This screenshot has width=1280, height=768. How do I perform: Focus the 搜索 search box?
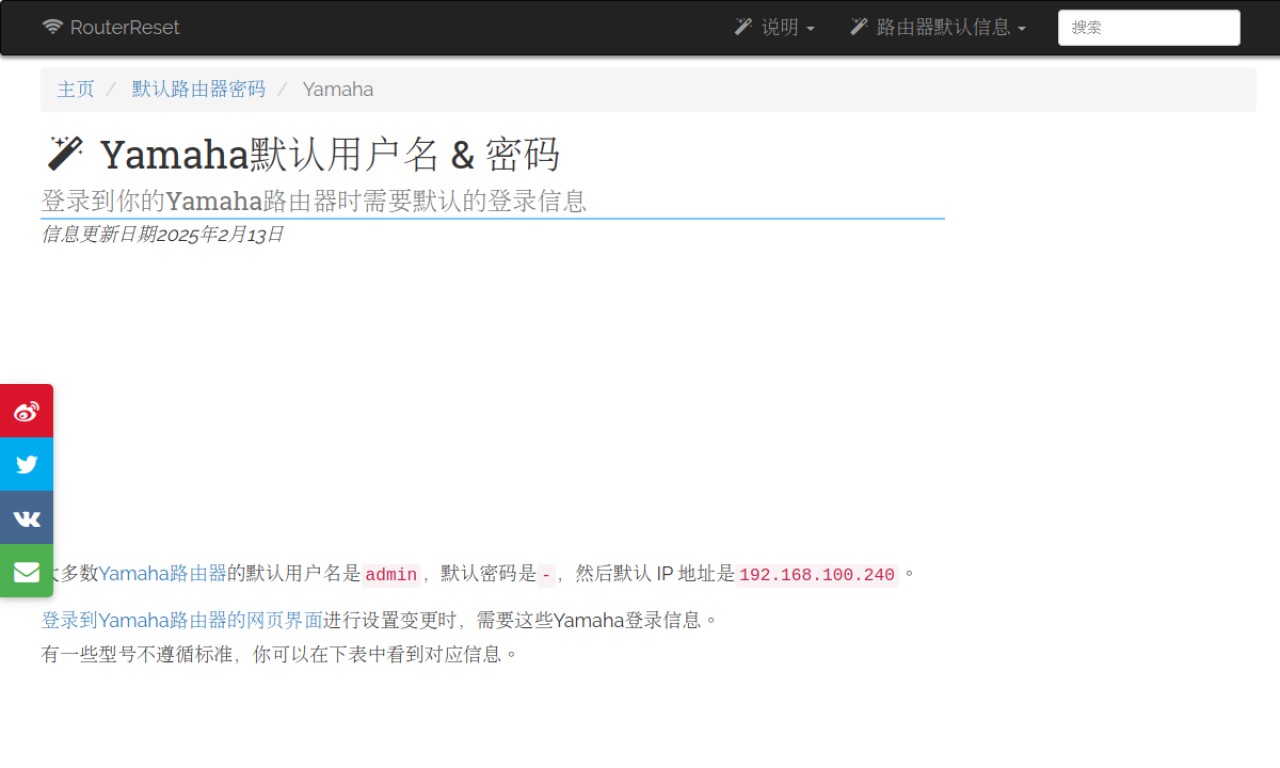click(1149, 28)
